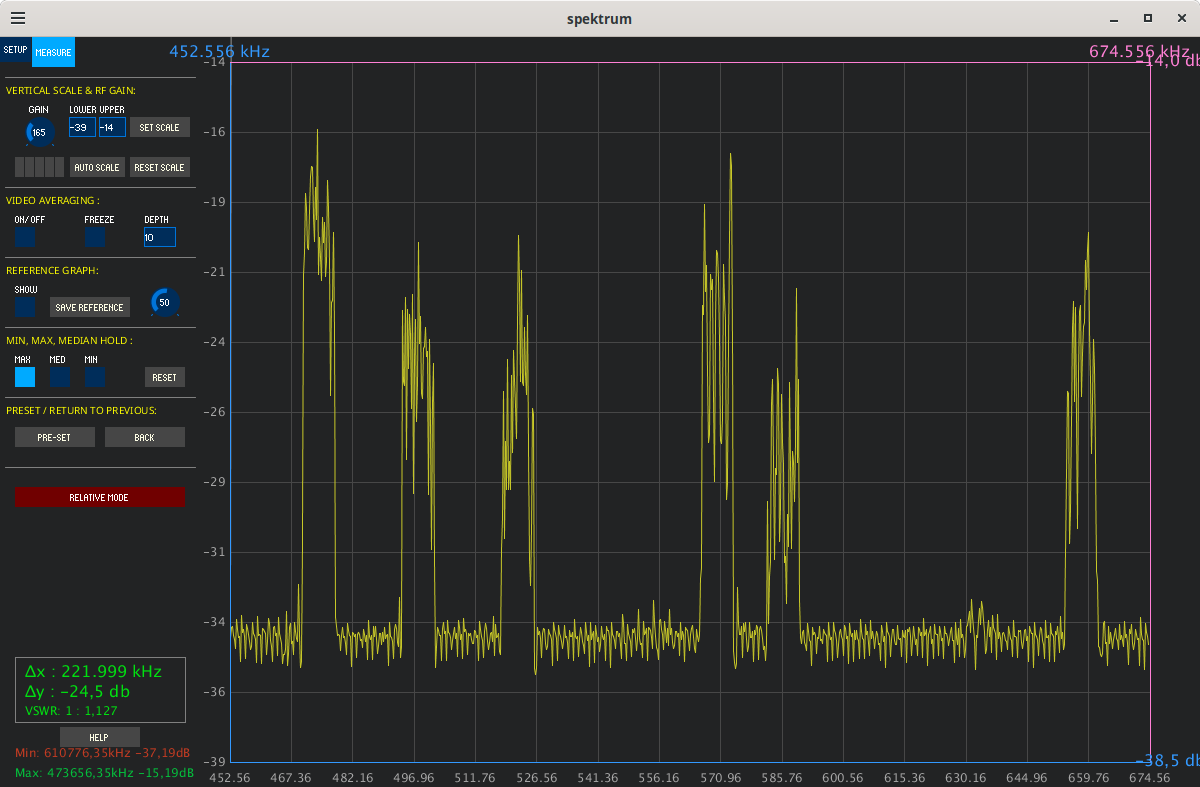Maximize the spektrum window
1200x787 pixels.
point(1148,18)
